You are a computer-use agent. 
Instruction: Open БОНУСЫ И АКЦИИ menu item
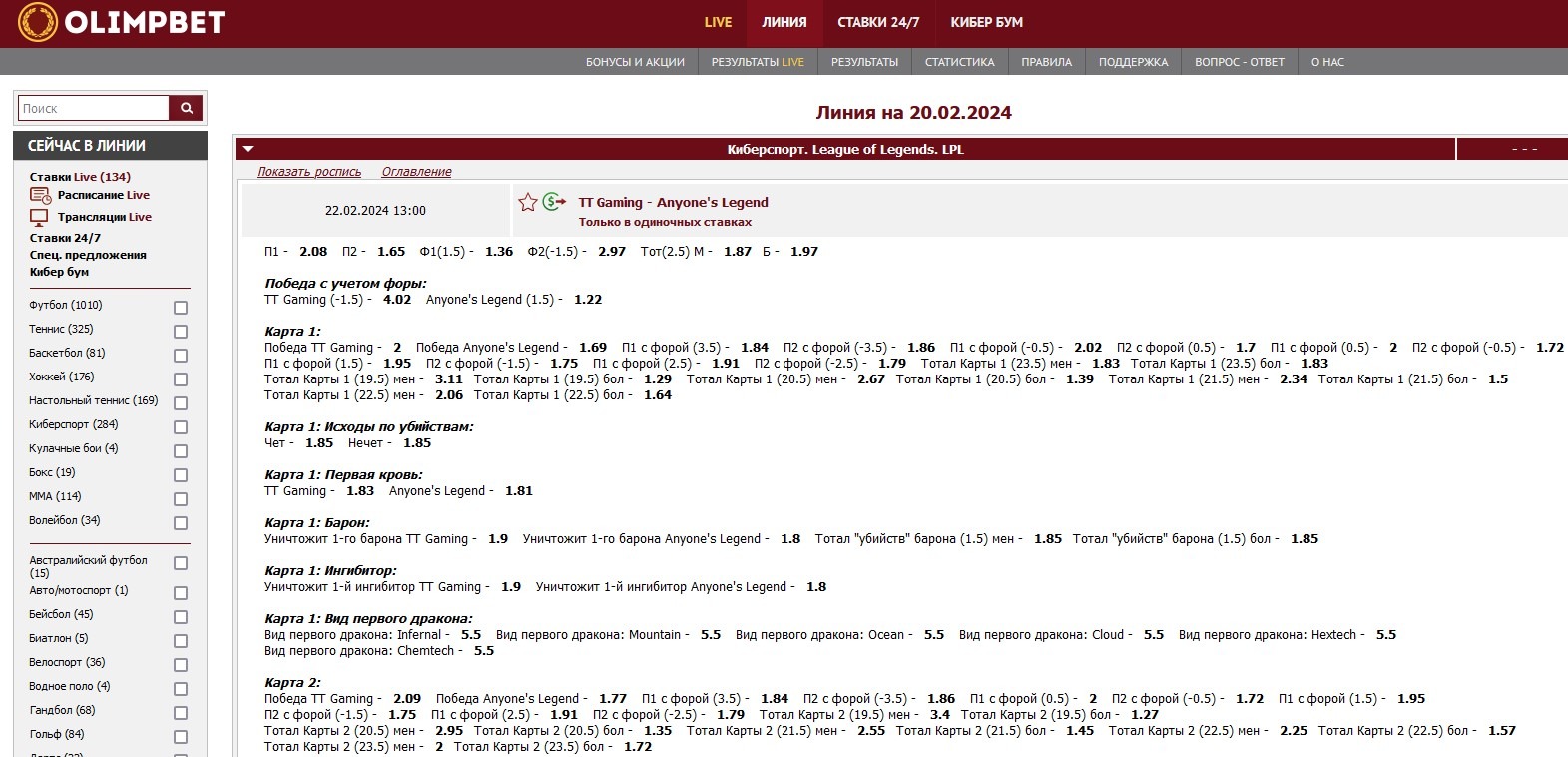pos(635,62)
